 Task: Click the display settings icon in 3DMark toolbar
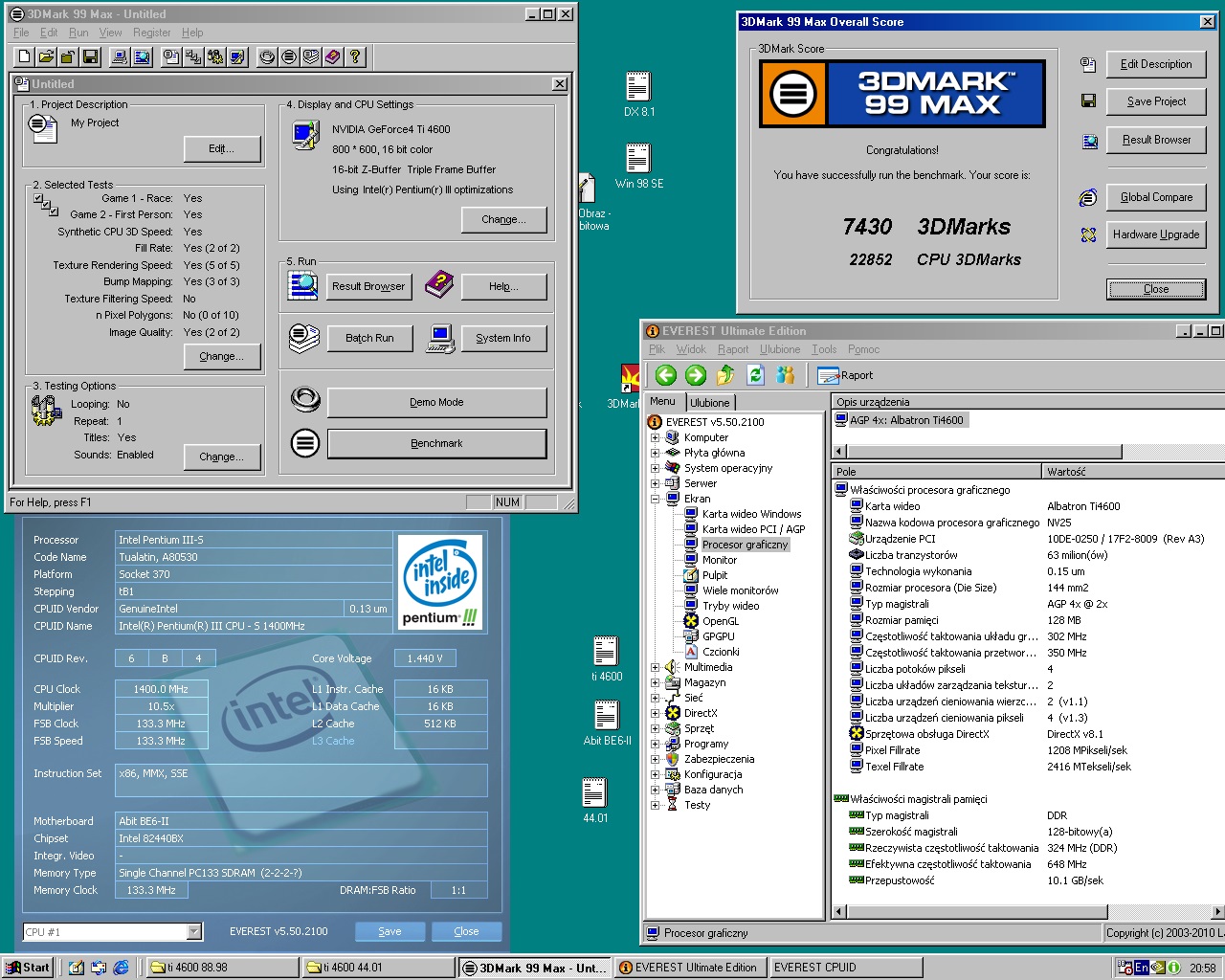tap(237, 57)
